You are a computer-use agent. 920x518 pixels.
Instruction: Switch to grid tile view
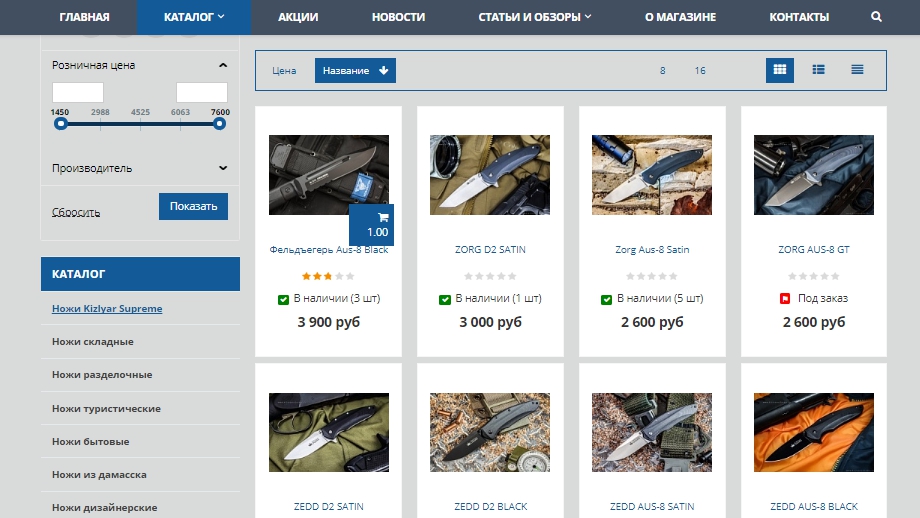[x=780, y=70]
